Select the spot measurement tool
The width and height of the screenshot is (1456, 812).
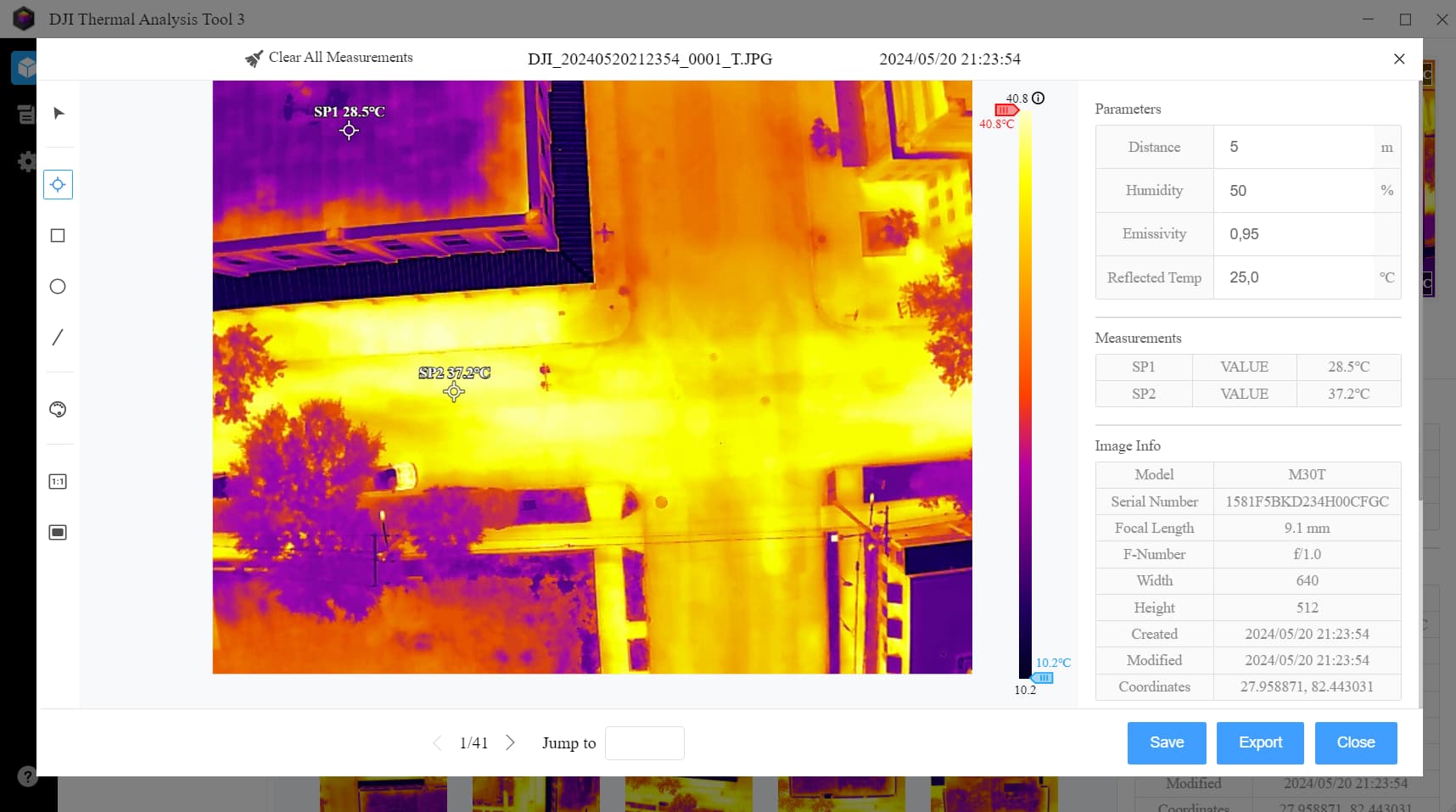click(x=58, y=184)
